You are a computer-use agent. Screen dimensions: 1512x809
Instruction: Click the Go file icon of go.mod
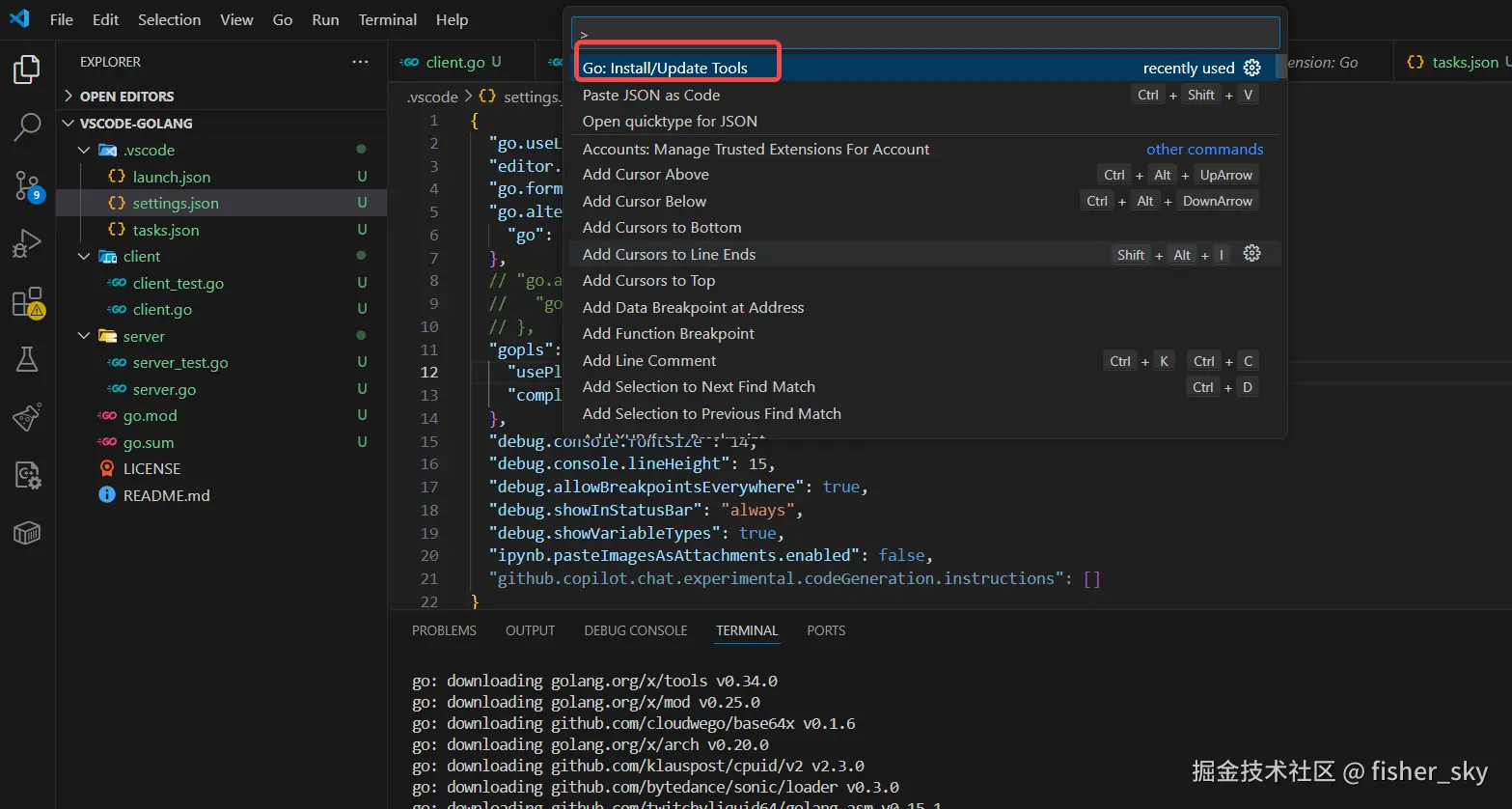[x=107, y=416]
